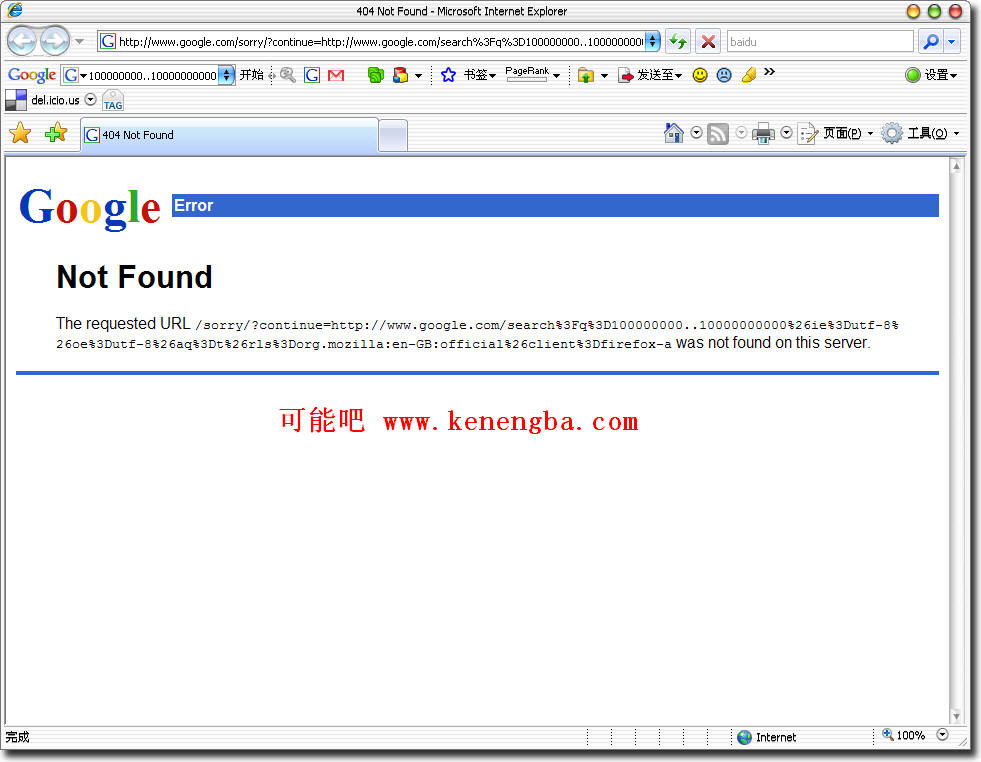Click the Refresh page icon
The height and width of the screenshot is (762, 981).
678,42
